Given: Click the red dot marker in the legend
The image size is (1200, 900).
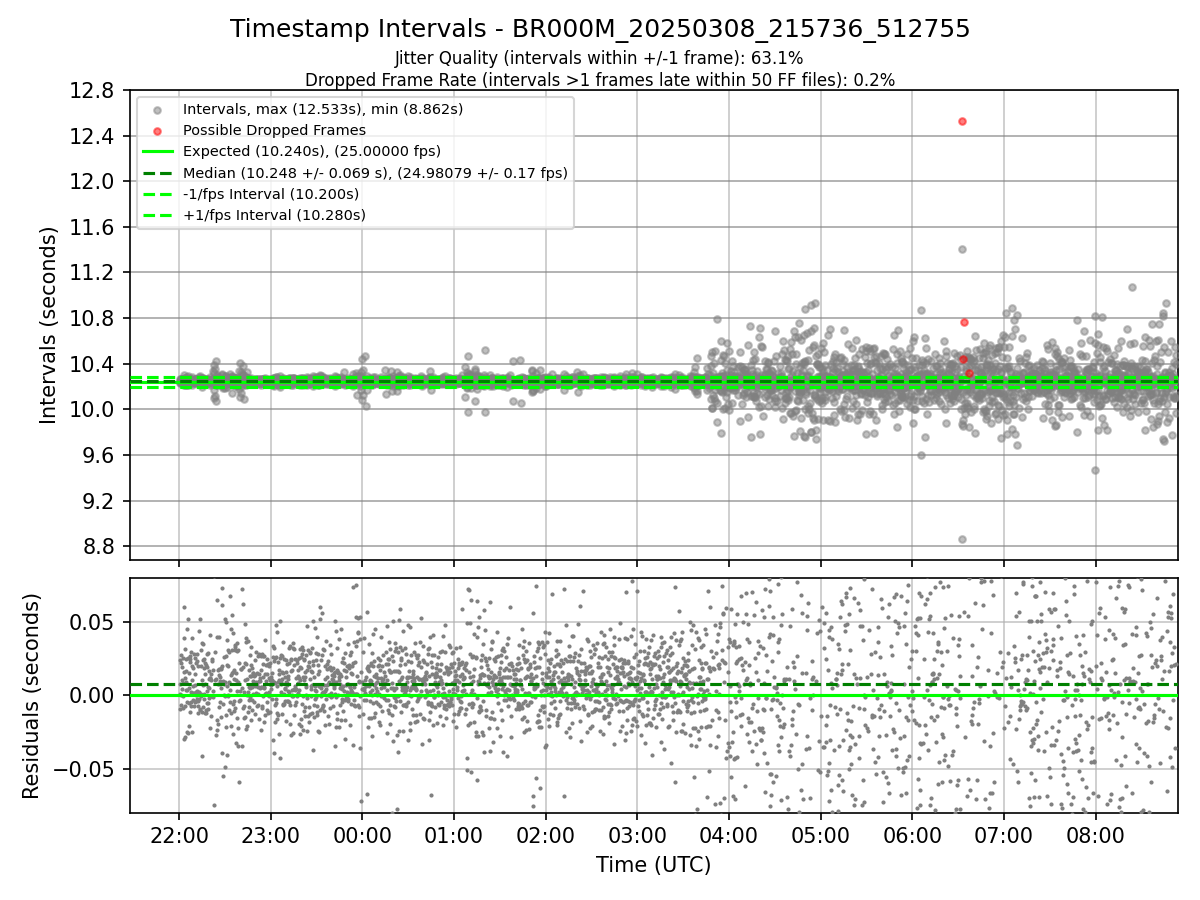Looking at the screenshot, I should 157,131.
